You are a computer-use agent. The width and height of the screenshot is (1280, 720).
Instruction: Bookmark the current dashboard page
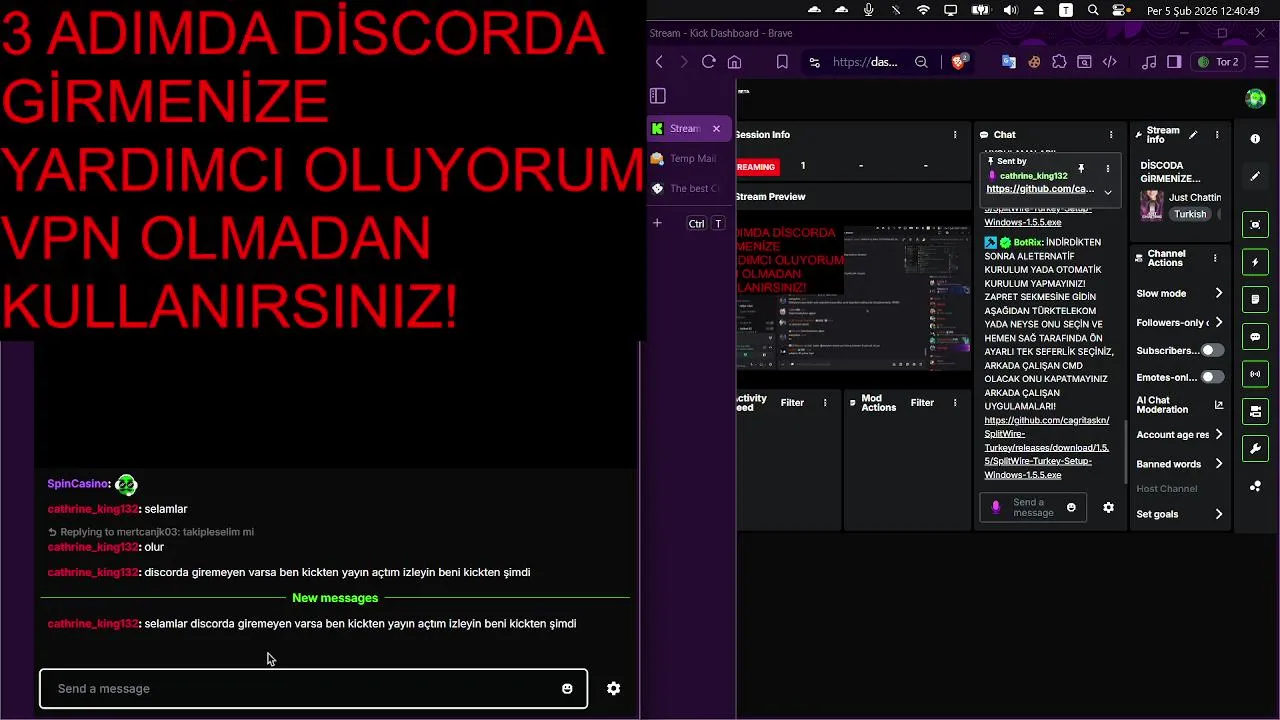782,62
